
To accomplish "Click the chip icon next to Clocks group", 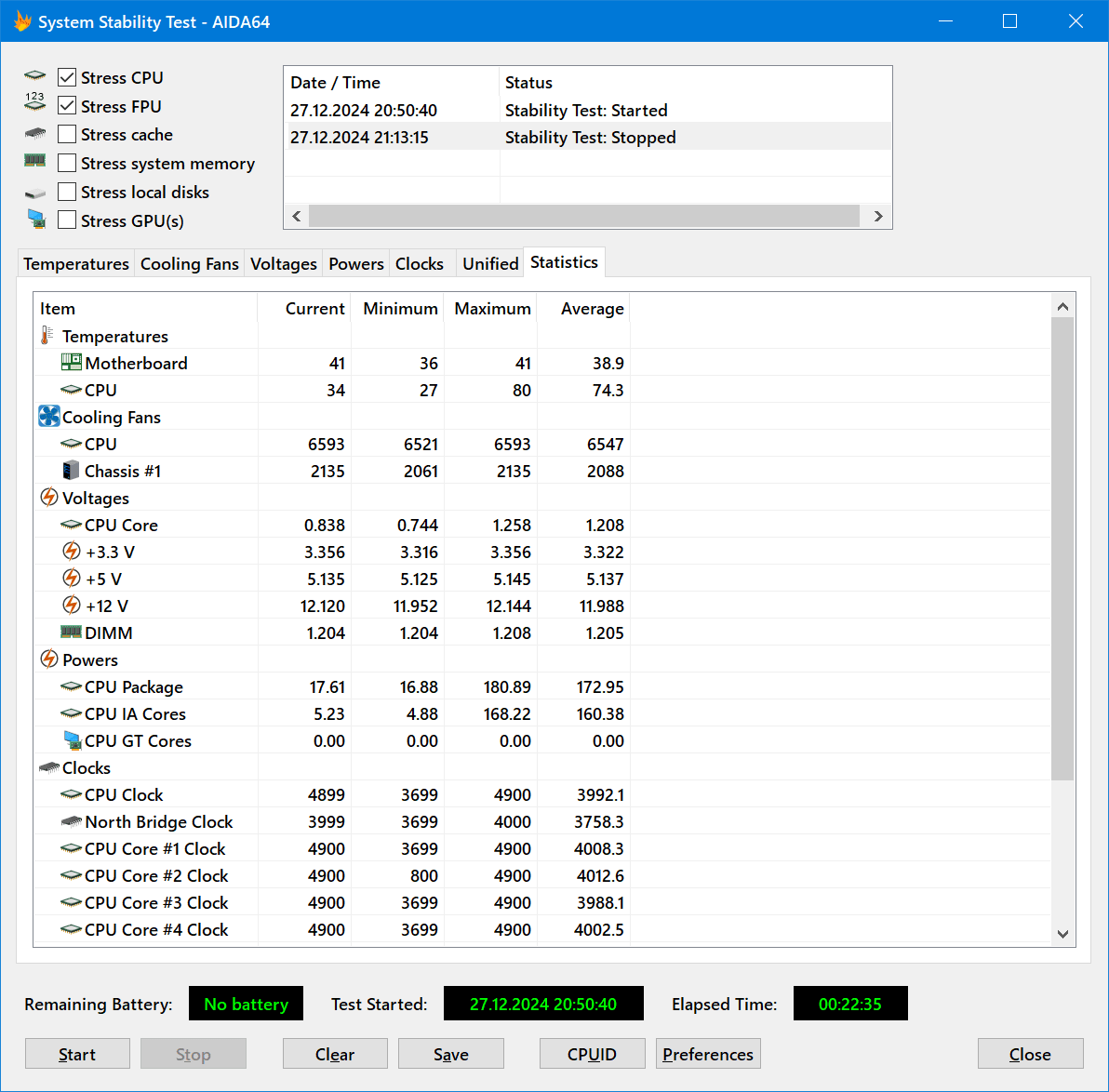I will [x=48, y=766].
